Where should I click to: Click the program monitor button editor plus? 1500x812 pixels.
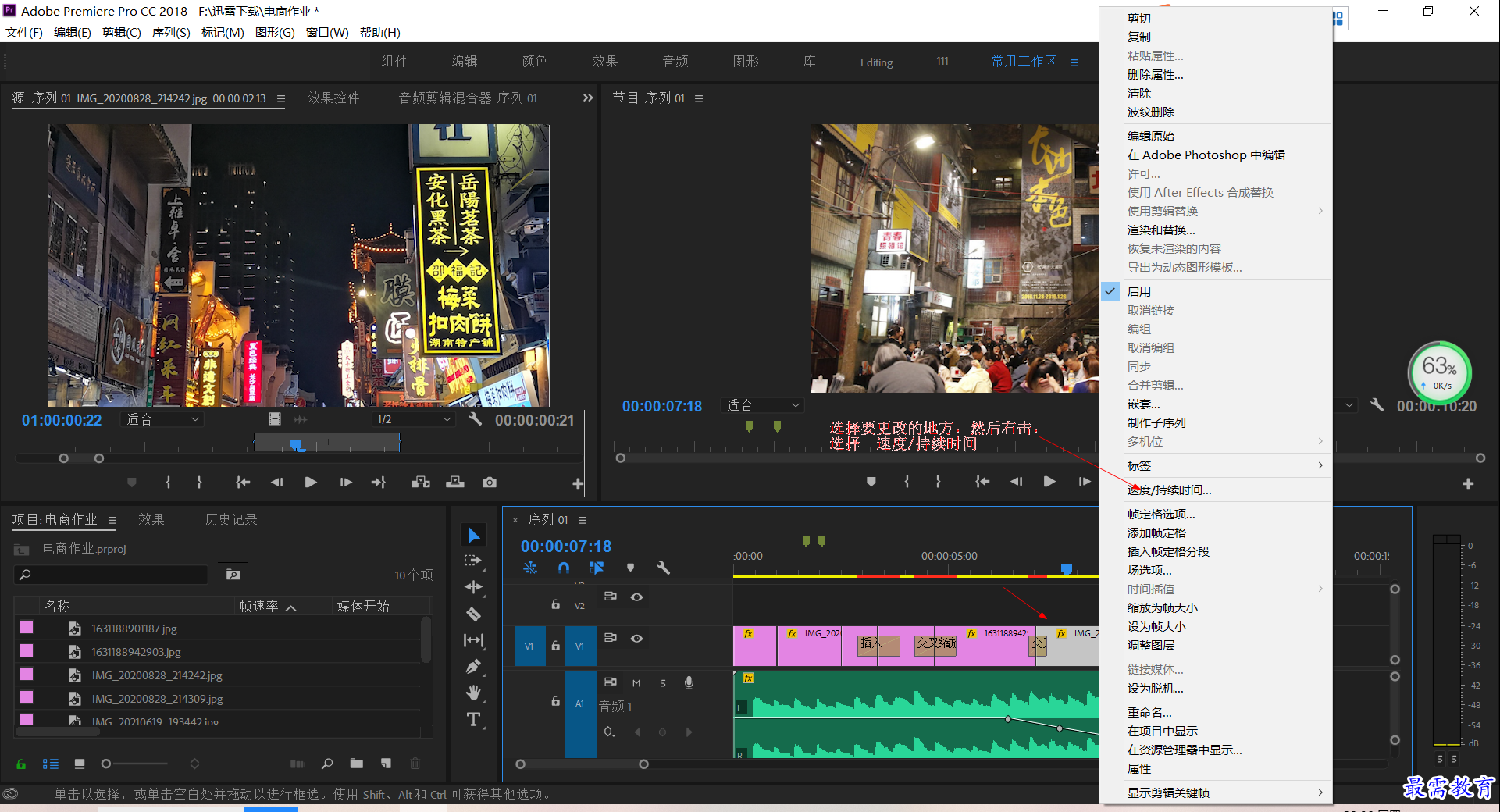(1468, 483)
